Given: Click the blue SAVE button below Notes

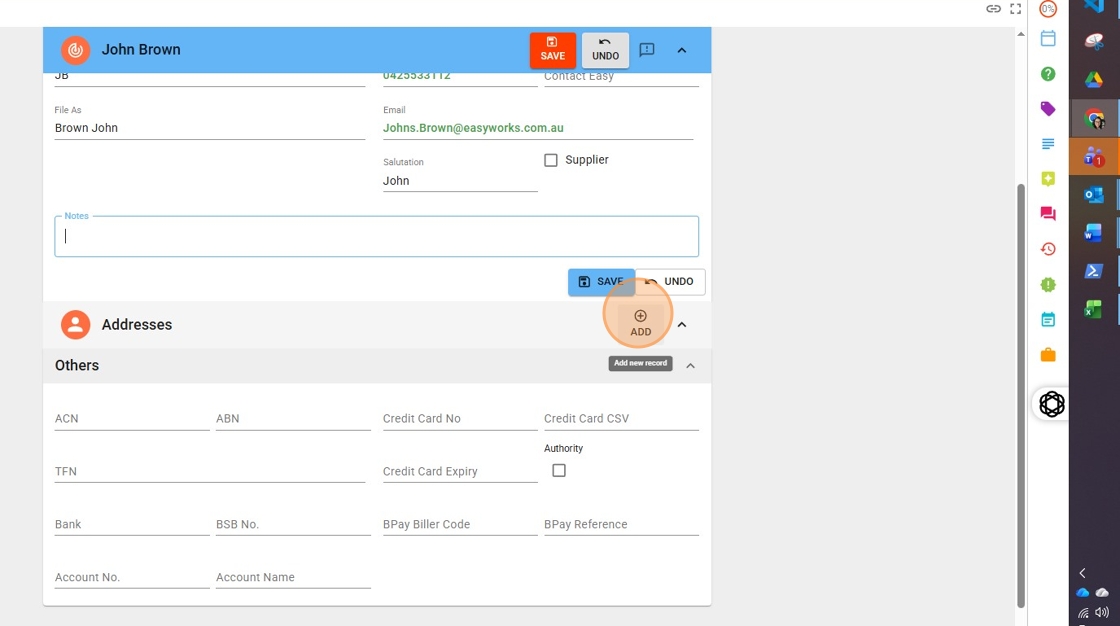Looking at the screenshot, I should pos(600,282).
